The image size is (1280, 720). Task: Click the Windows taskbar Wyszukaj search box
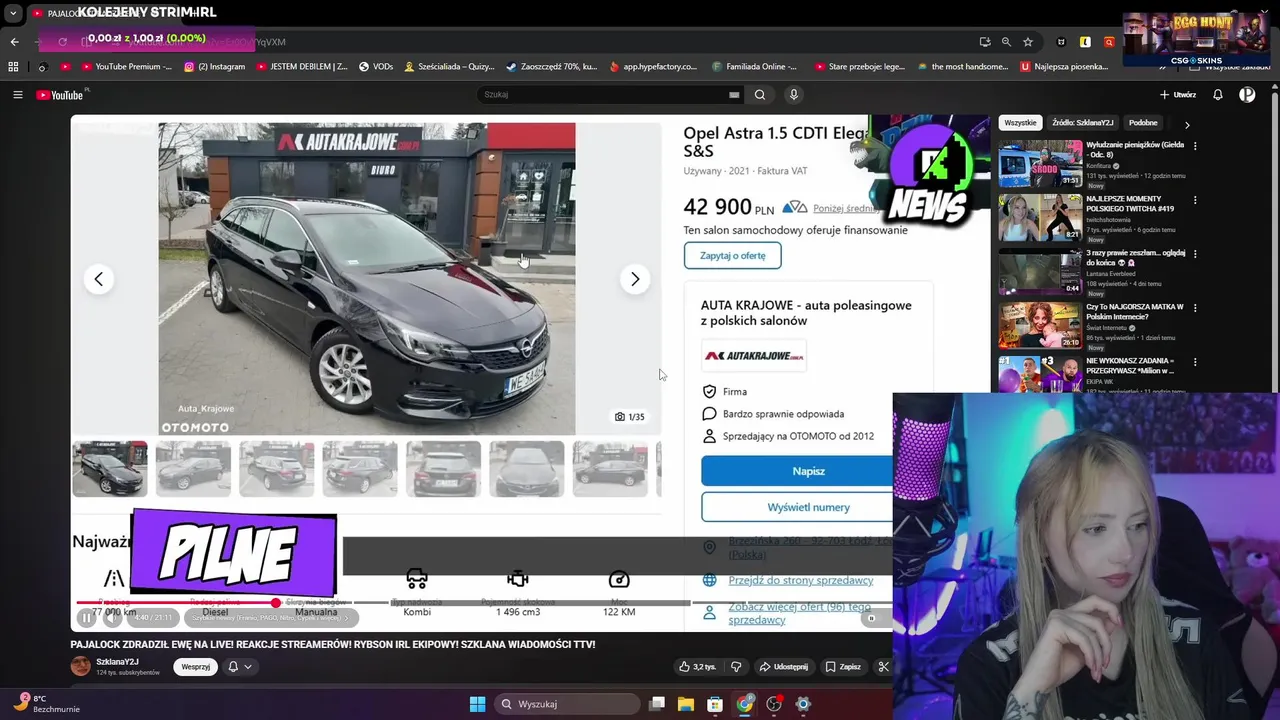(566, 704)
